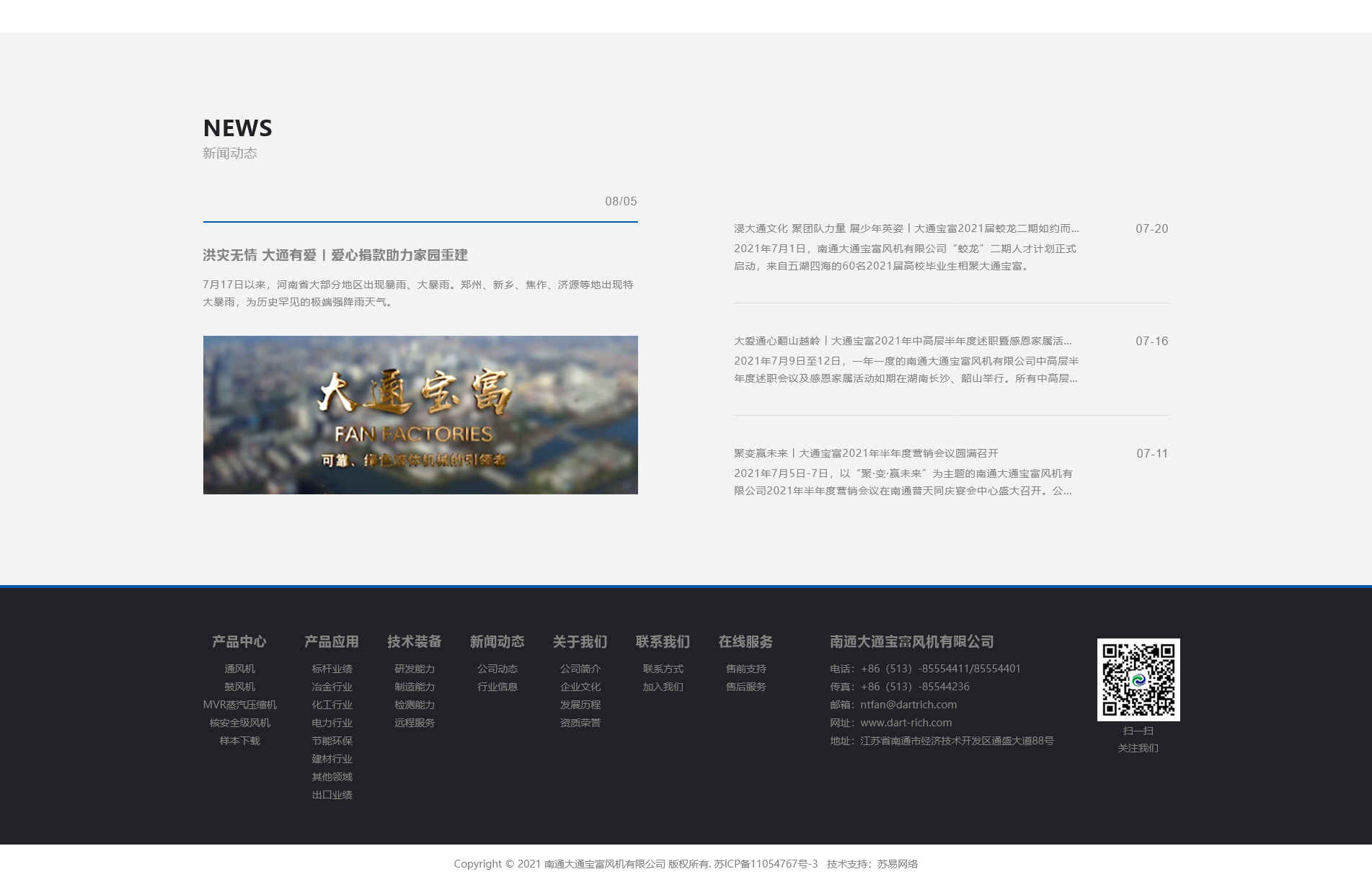Open the 建材行业 link
Viewport: 1372px width, 882px height.
click(x=332, y=759)
